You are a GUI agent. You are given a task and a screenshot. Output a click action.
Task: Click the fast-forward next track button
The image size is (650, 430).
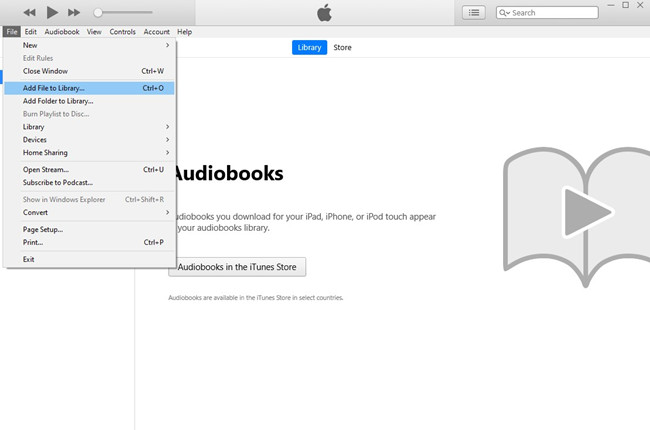[74, 12]
